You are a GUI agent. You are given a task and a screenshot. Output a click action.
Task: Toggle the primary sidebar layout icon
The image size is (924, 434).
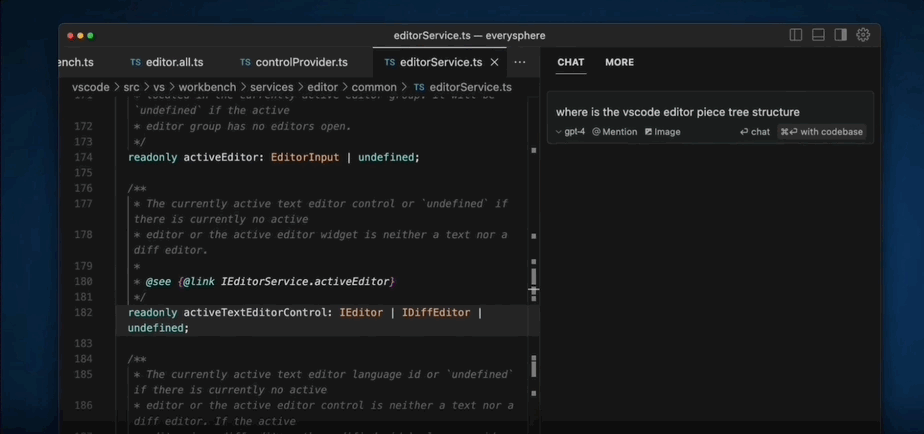point(796,35)
